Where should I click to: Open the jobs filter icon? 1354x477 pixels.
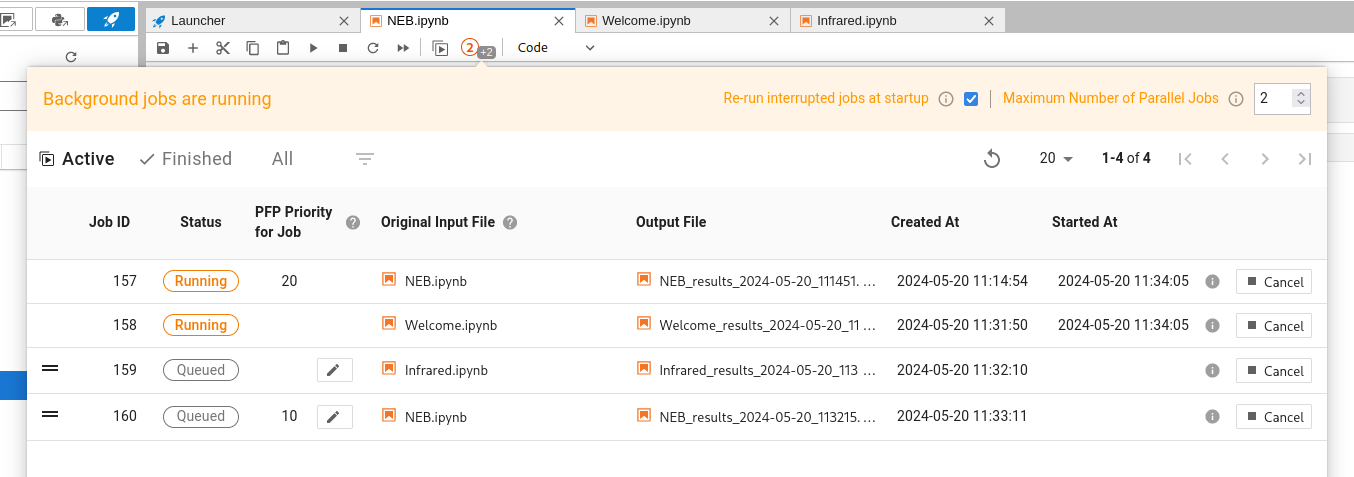coord(365,159)
